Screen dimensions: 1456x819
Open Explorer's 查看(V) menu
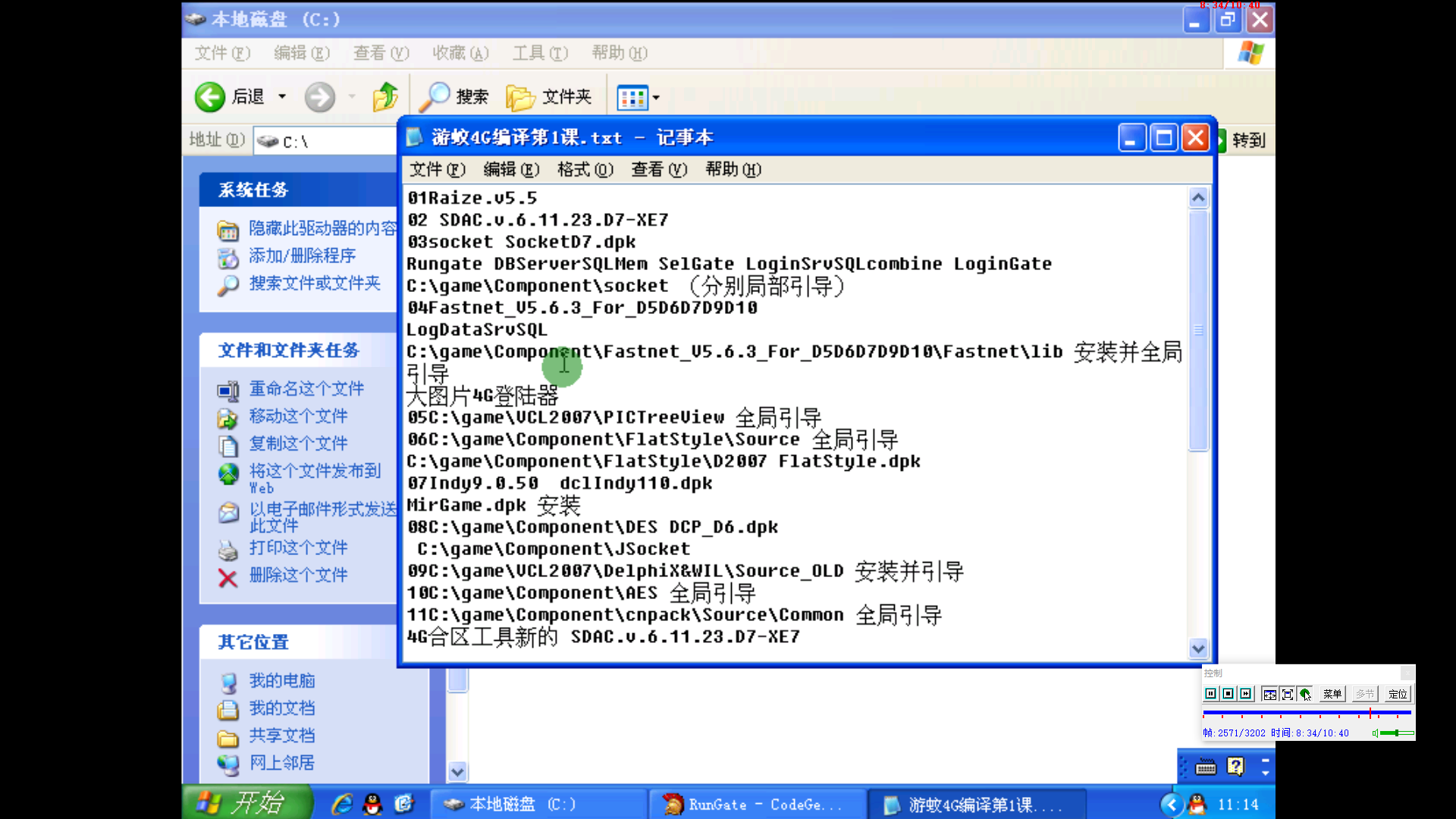[381, 53]
